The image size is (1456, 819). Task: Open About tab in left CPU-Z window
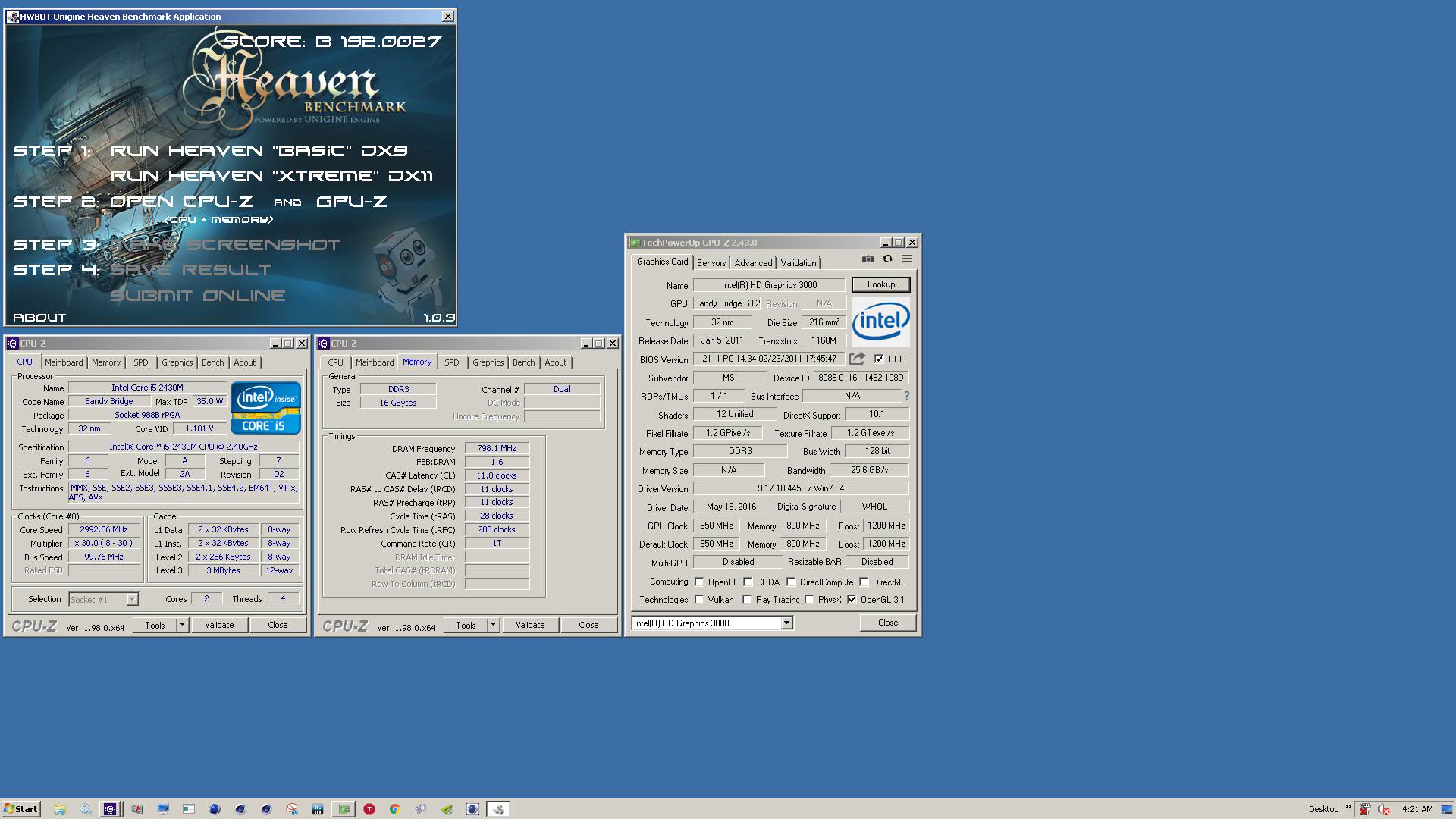coord(244,362)
